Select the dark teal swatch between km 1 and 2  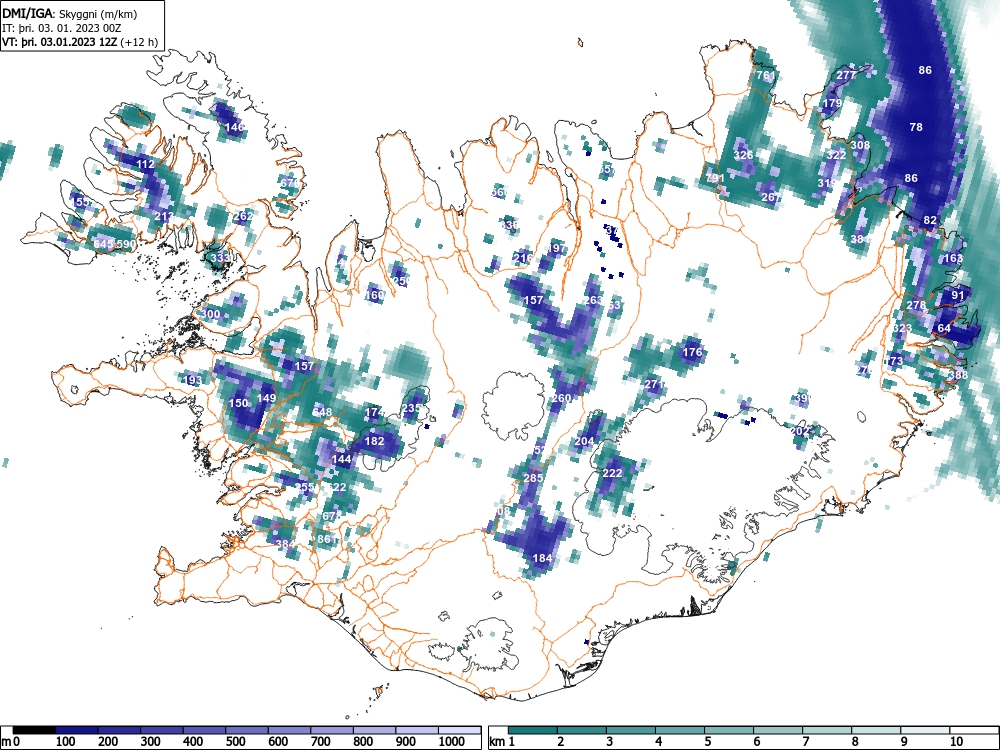pyautogui.click(x=533, y=730)
